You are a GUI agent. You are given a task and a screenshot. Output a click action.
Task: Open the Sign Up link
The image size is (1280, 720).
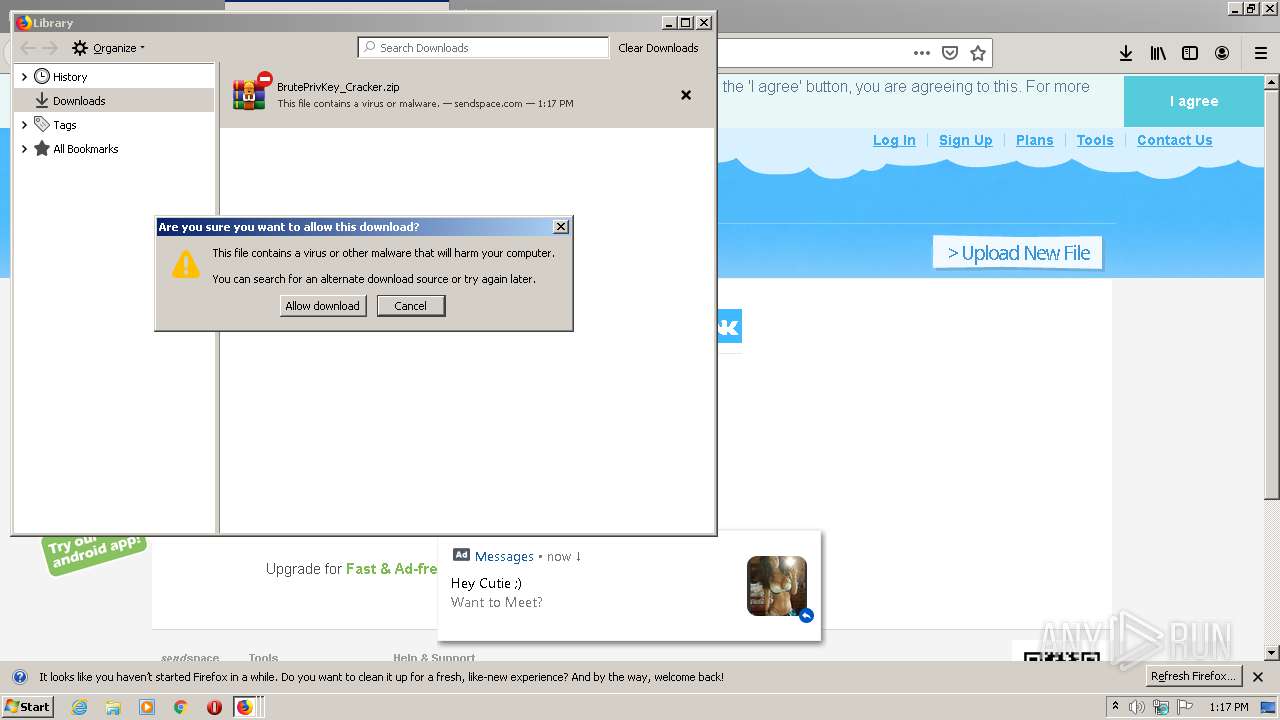coord(966,140)
